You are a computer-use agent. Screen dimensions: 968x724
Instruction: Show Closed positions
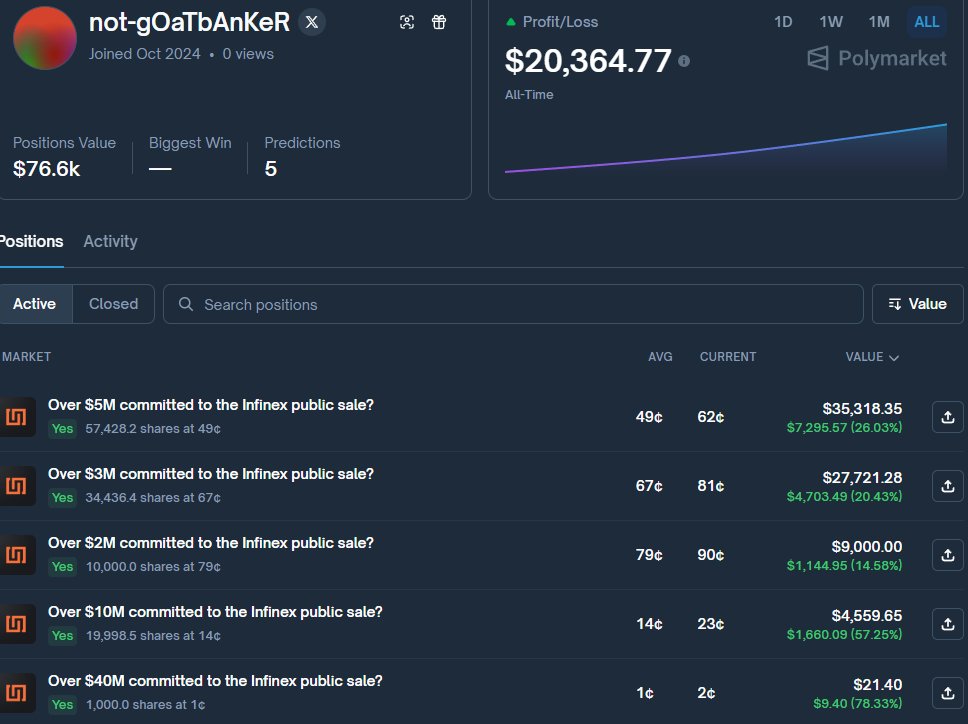[114, 304]
